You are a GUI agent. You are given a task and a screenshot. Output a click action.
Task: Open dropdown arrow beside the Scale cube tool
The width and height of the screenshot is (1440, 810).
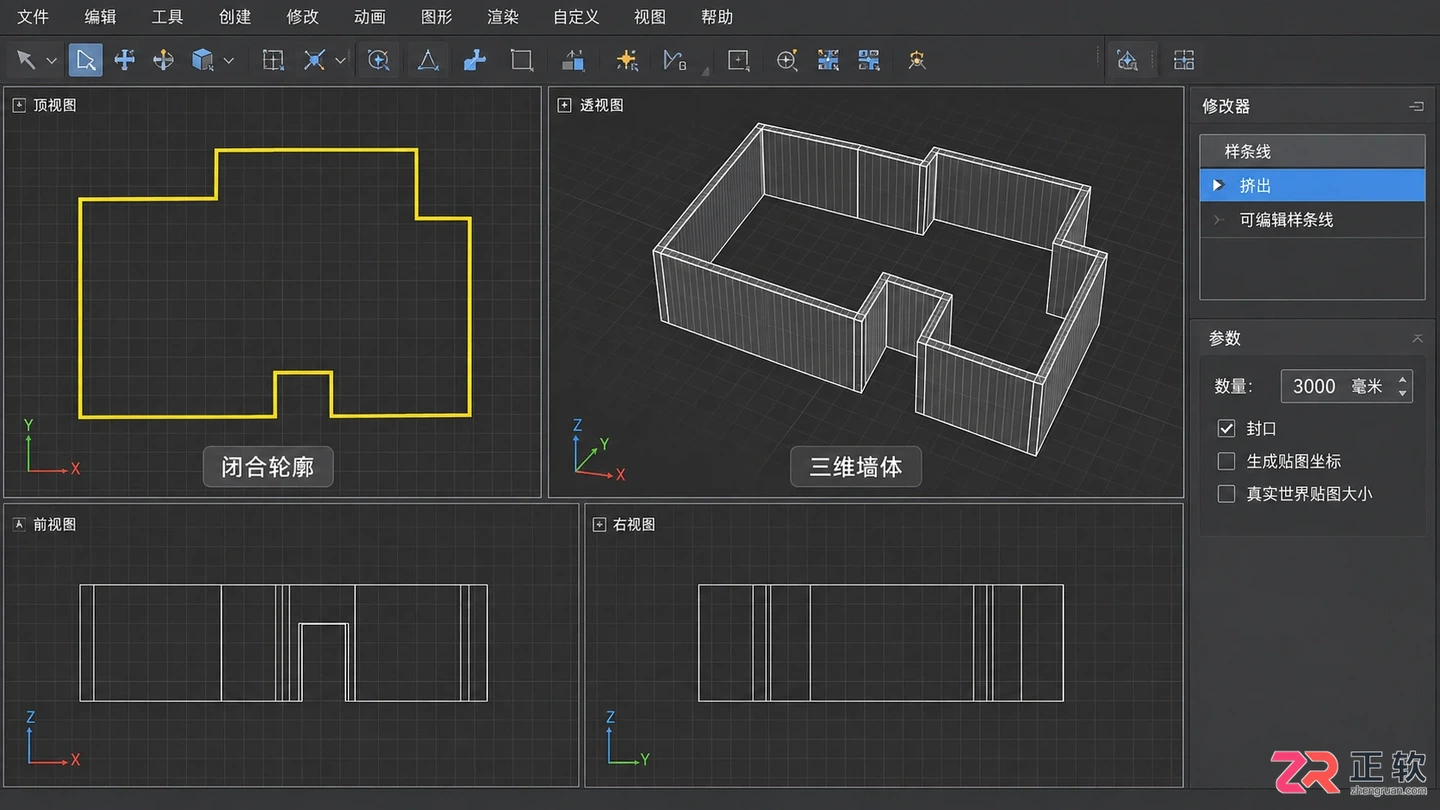(229, 61)
